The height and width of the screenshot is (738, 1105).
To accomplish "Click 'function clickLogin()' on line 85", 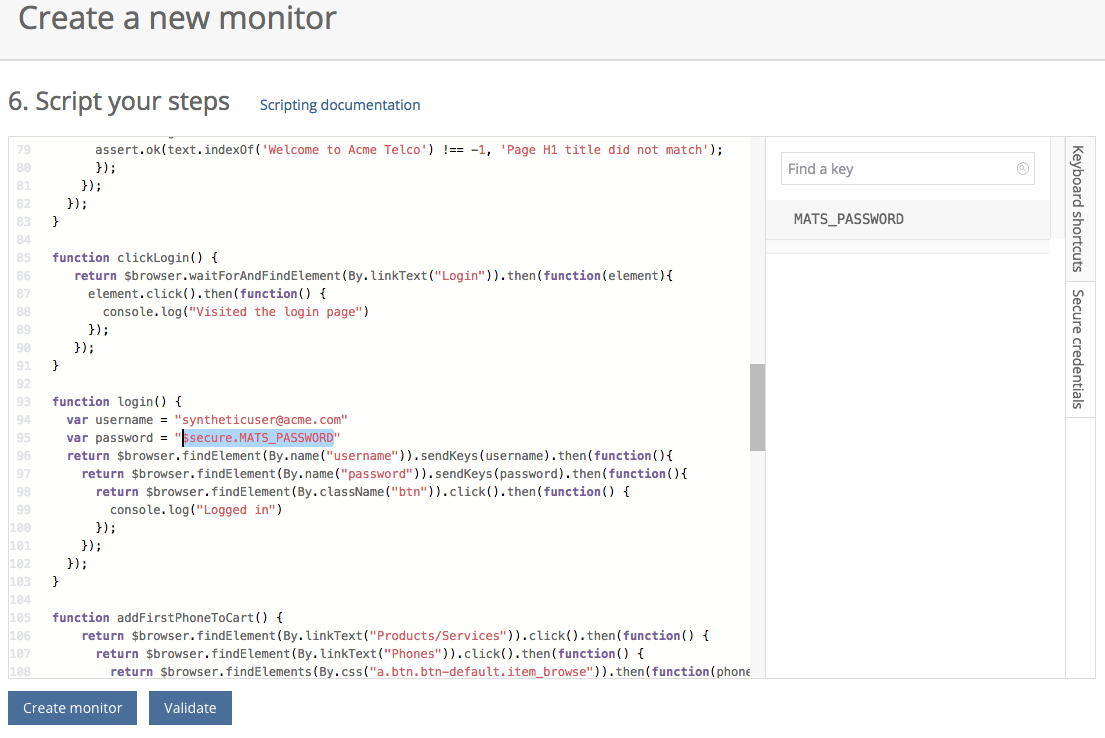I will (135, 258).
